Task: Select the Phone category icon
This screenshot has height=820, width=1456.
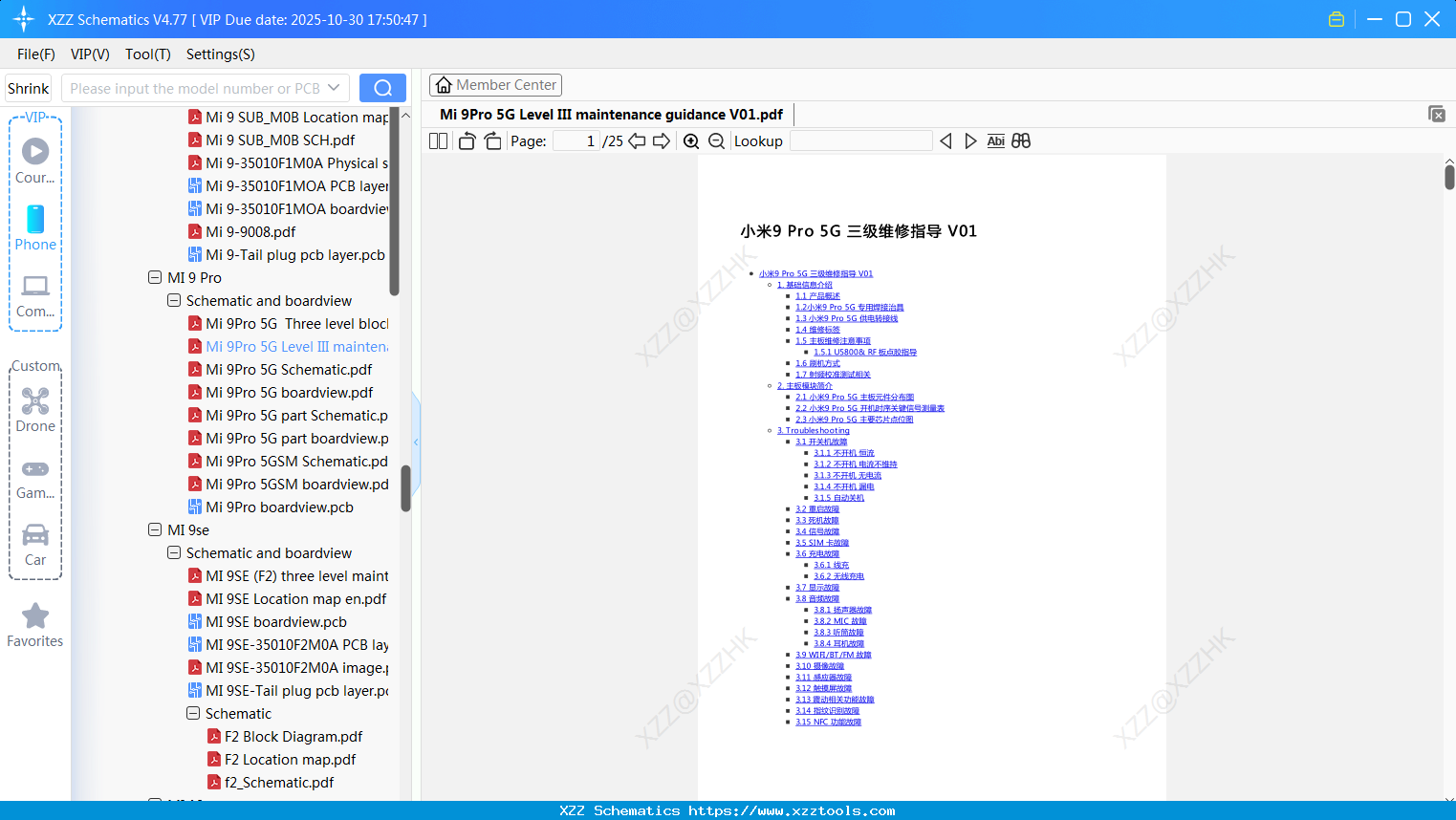Action: tap(35, 227)
